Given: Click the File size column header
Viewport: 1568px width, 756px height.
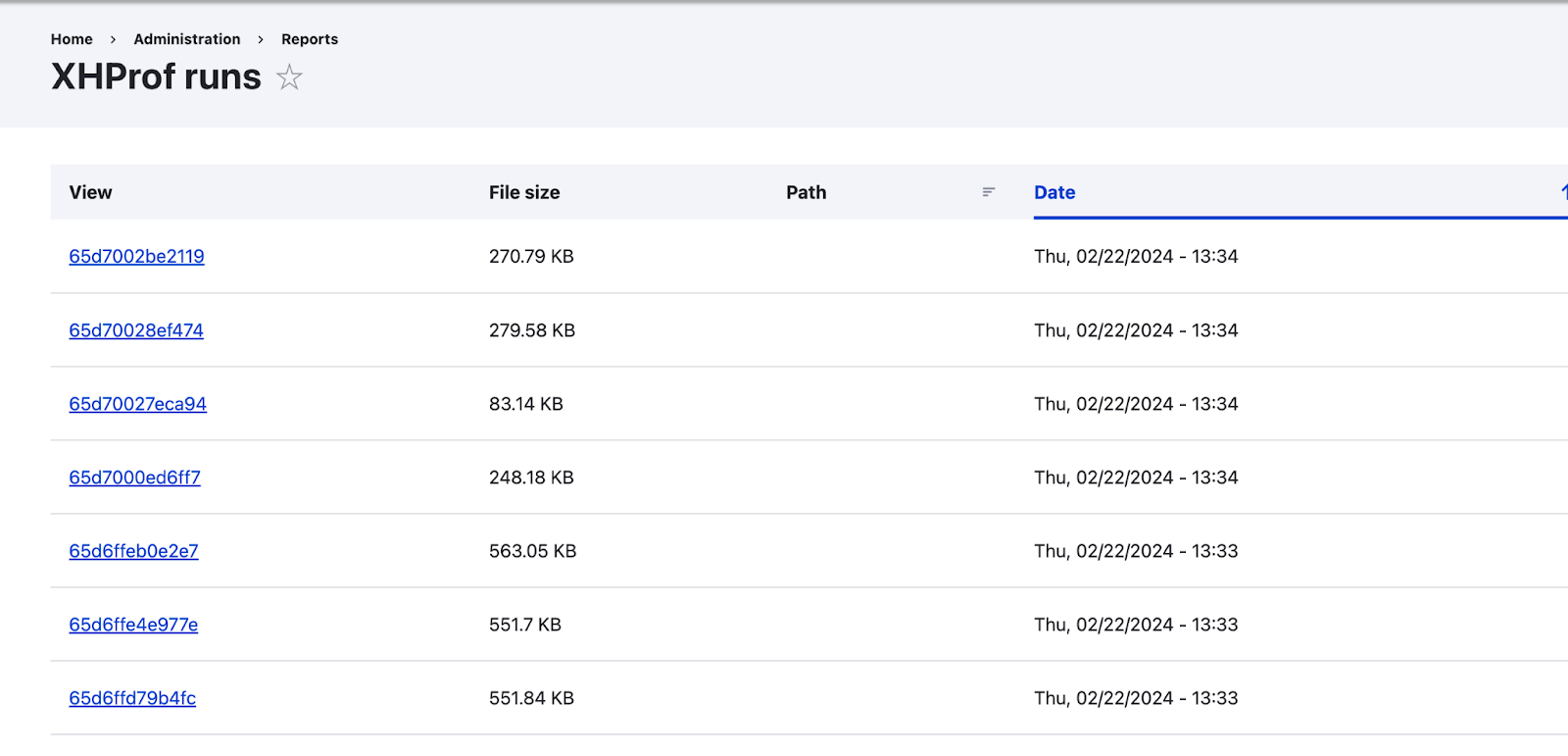Looking at the screenshot, I should (524, 192).
